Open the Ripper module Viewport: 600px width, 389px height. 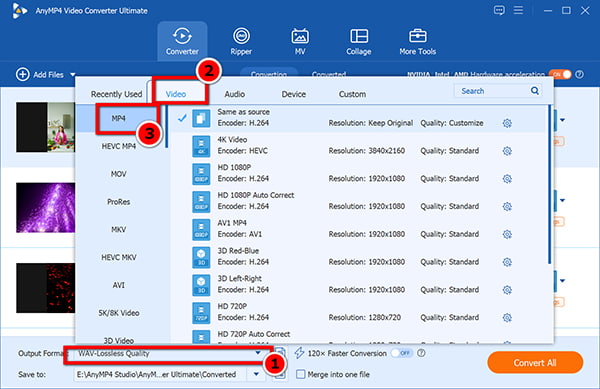tap(241, 41)
